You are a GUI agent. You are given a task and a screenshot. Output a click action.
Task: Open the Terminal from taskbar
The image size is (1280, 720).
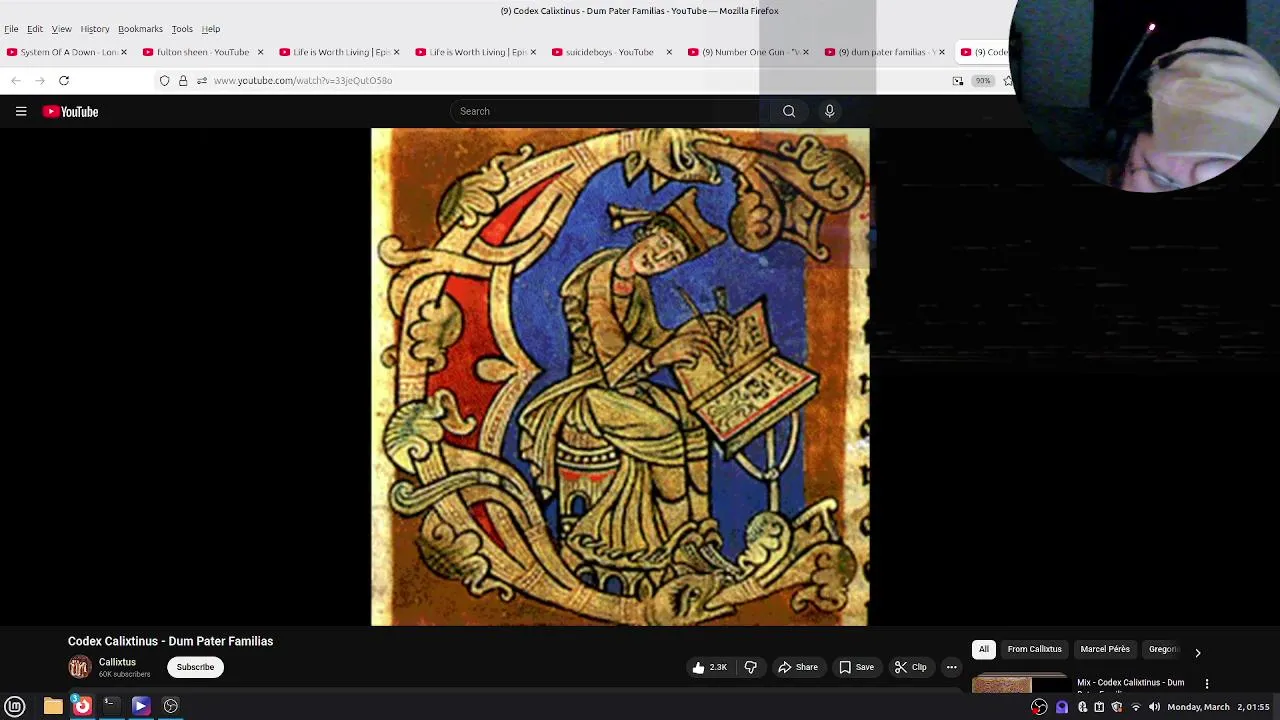[111, 706]
